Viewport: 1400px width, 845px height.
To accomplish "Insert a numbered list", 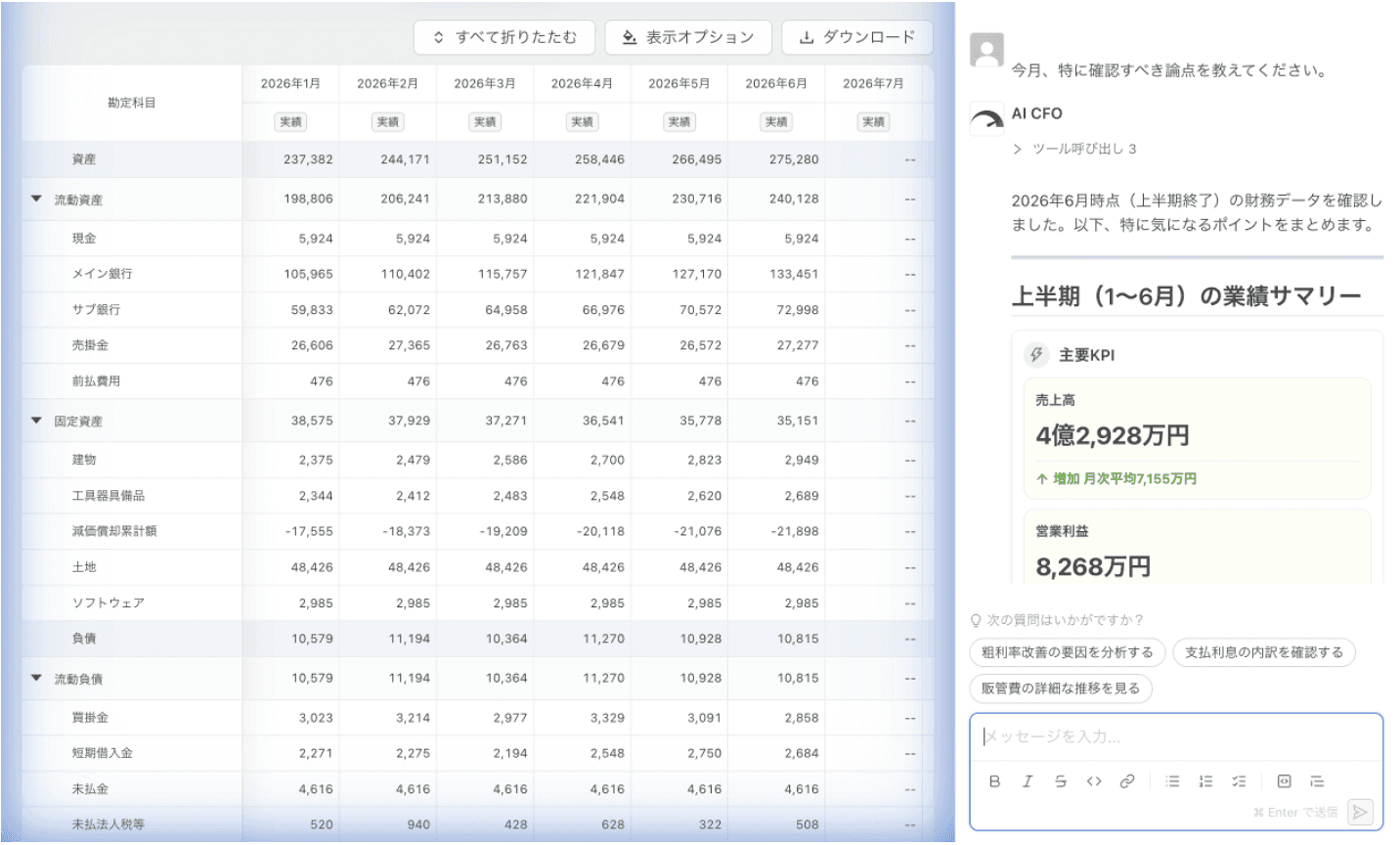I will click(x=1206, y=781).
